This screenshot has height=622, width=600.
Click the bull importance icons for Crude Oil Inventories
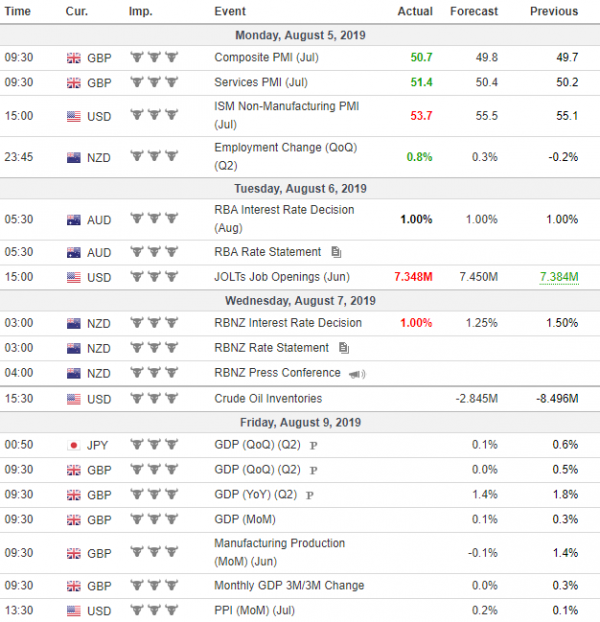point(154,398)
